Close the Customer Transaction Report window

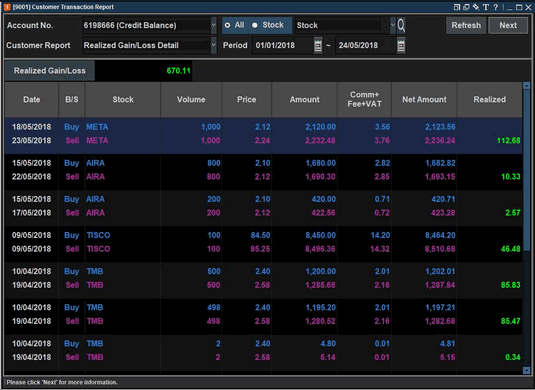[x=528, y=7]
